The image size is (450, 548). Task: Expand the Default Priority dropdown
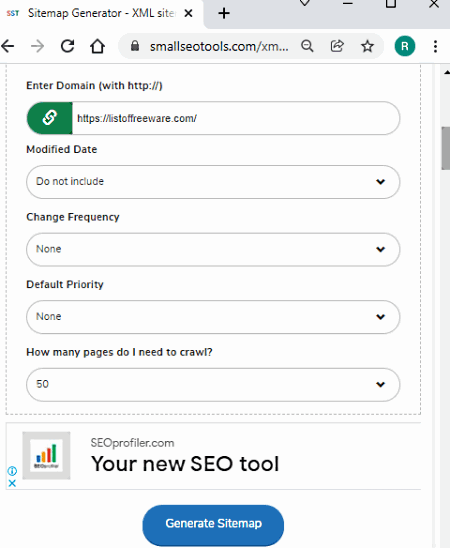point(213,317)
